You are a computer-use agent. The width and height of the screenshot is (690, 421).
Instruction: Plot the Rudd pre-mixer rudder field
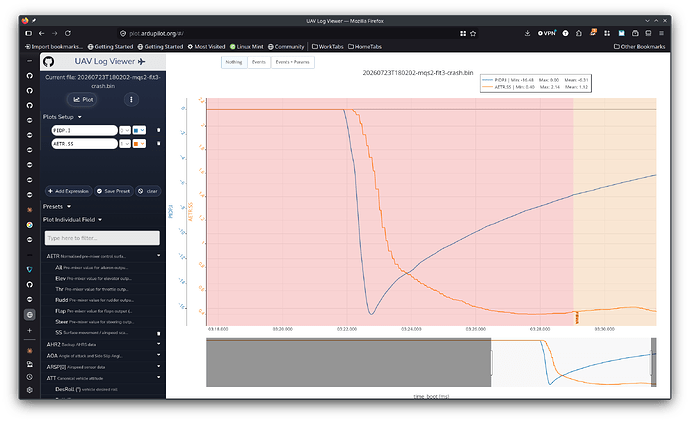(x=95, y=300)
